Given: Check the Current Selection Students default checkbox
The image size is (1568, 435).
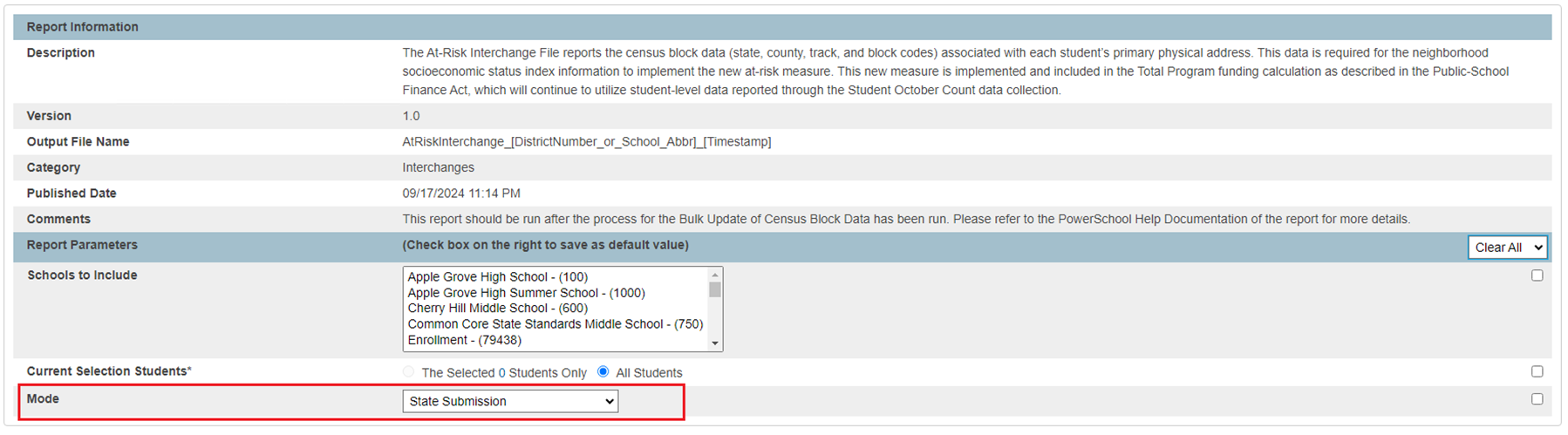Looking at the screenshot, I should 1537,371.
